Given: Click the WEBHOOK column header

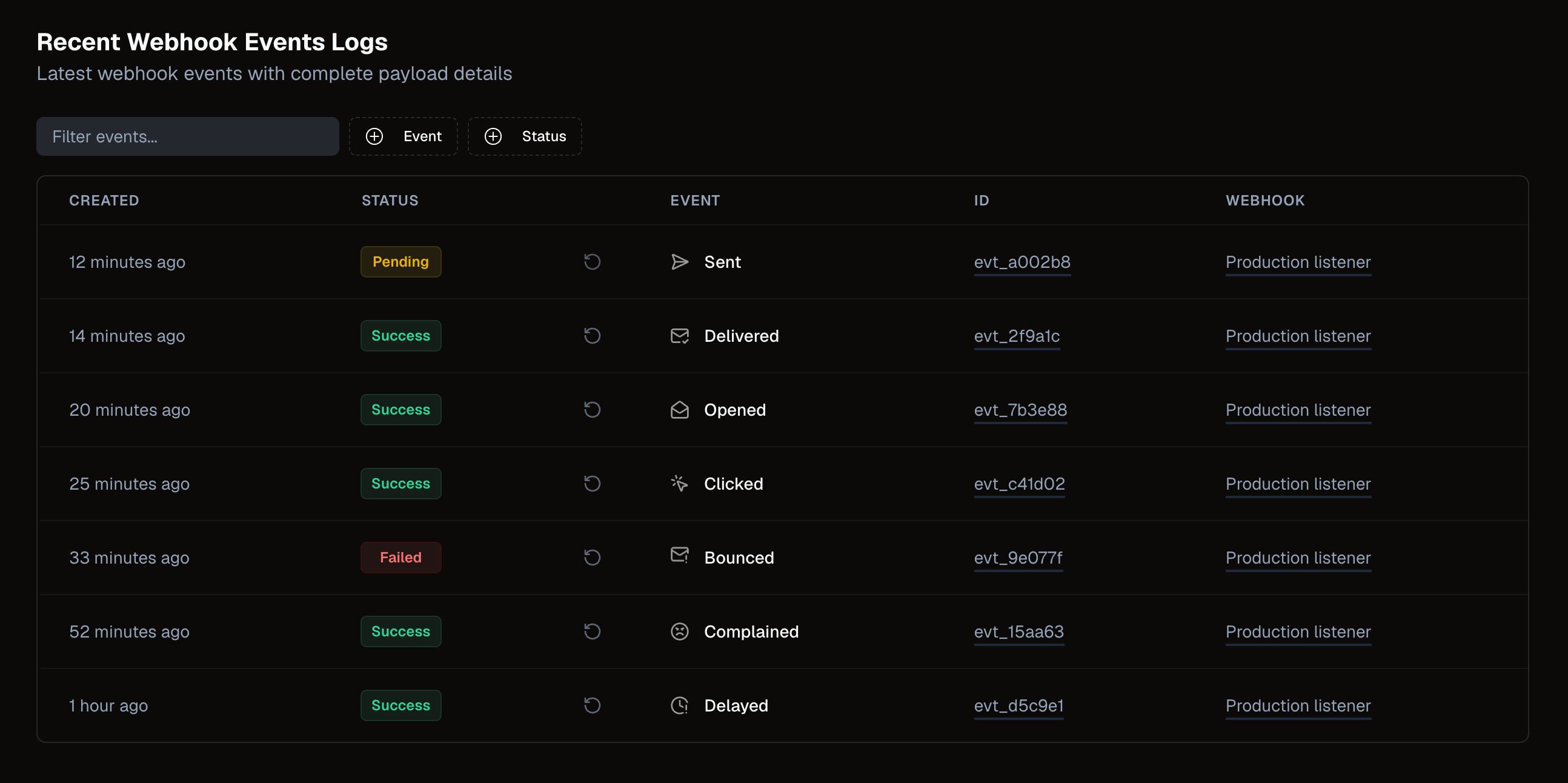Looking at the screenshot, I should 1265,201.
